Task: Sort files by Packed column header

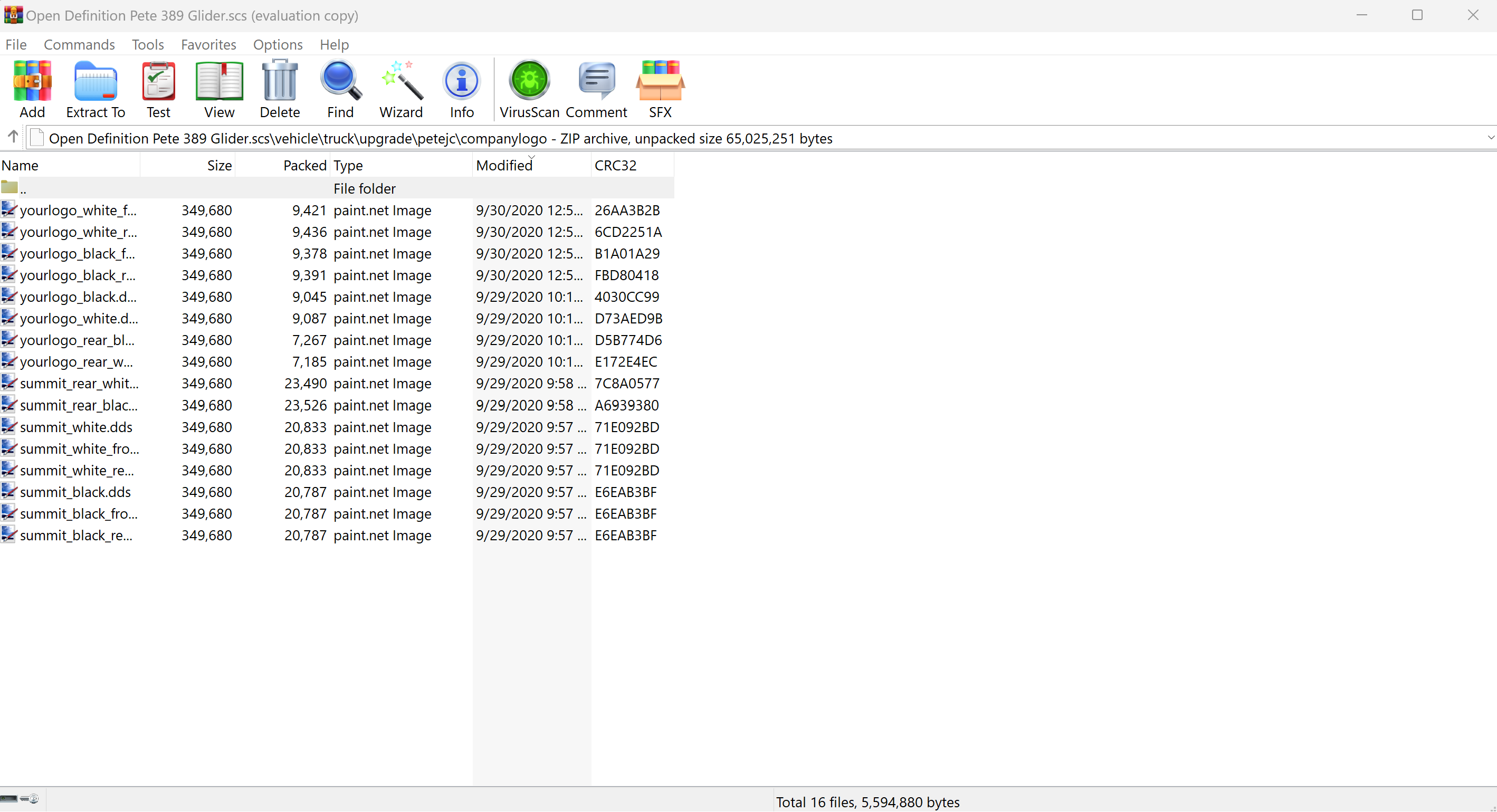Action: (x=304, y=166)
